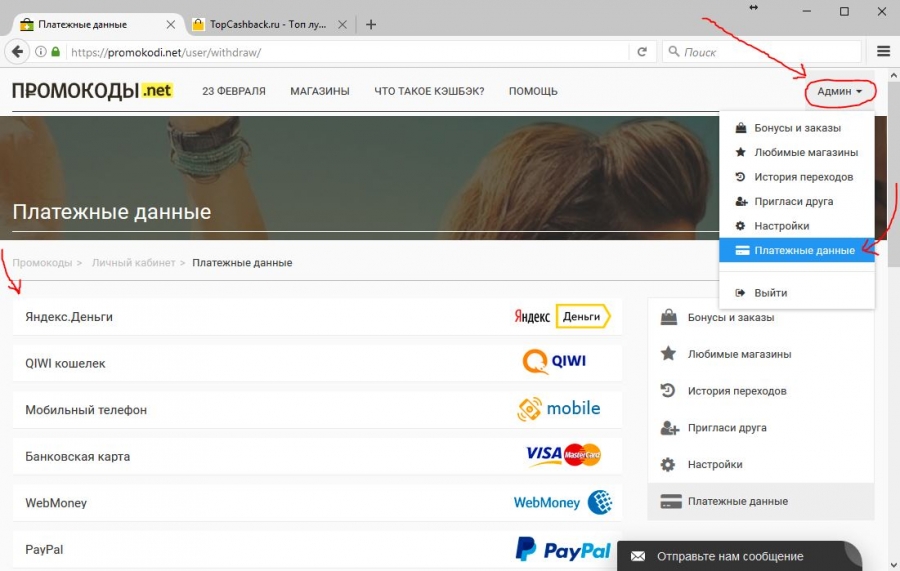Choose Любимые магазины in dropdown menu
The width and height of the screenshot is (900, 571).
click(x=797, y=153)
